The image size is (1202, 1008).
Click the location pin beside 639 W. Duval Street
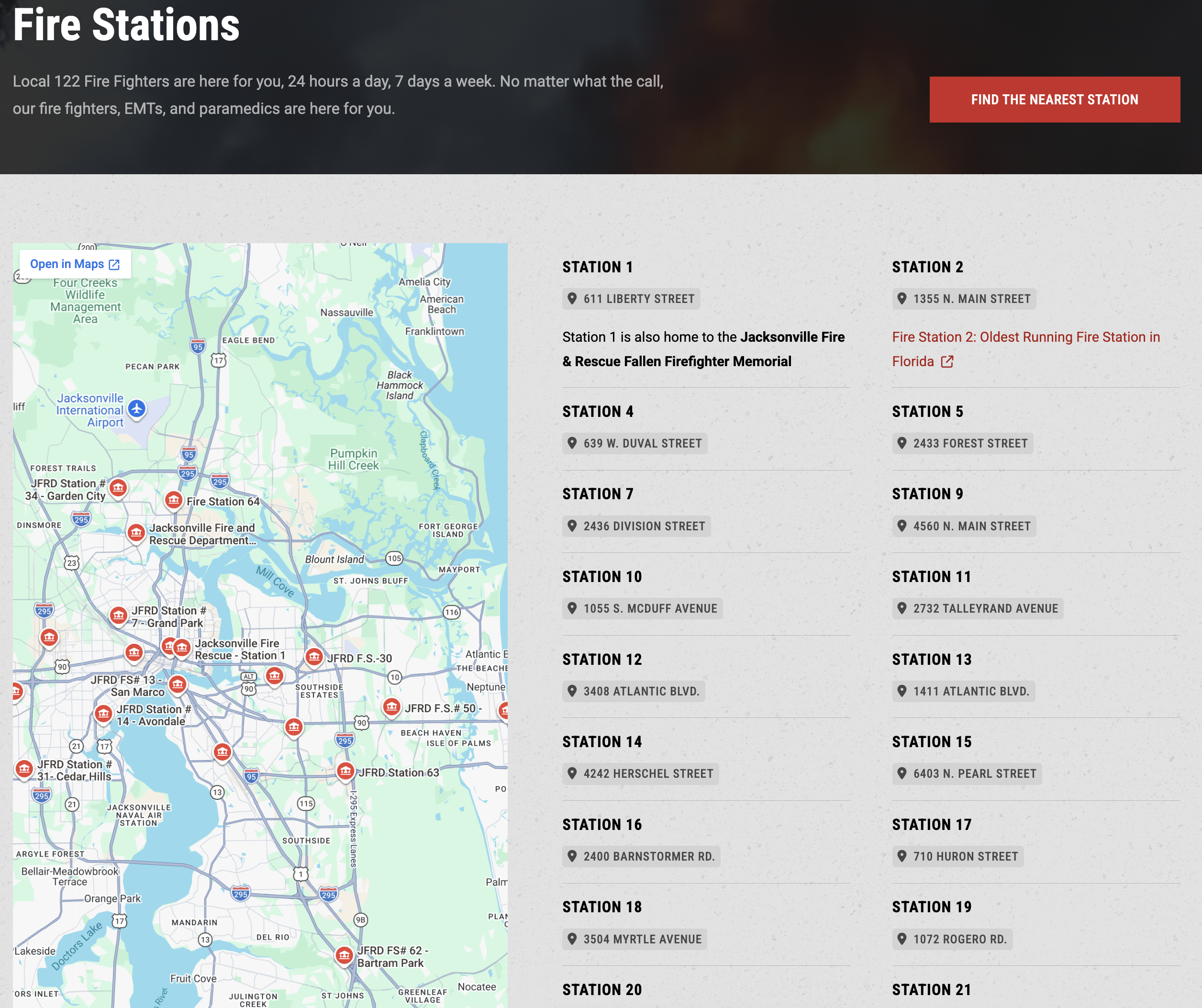572,443
